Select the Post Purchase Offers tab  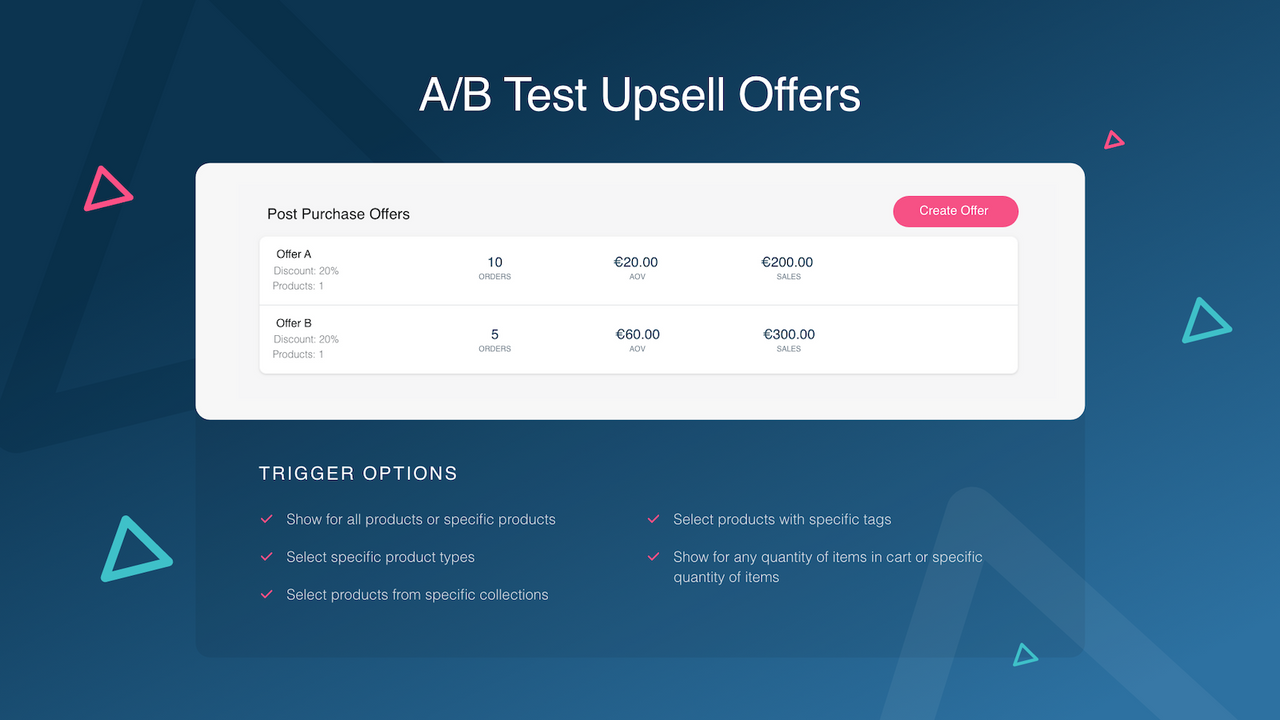338,214
